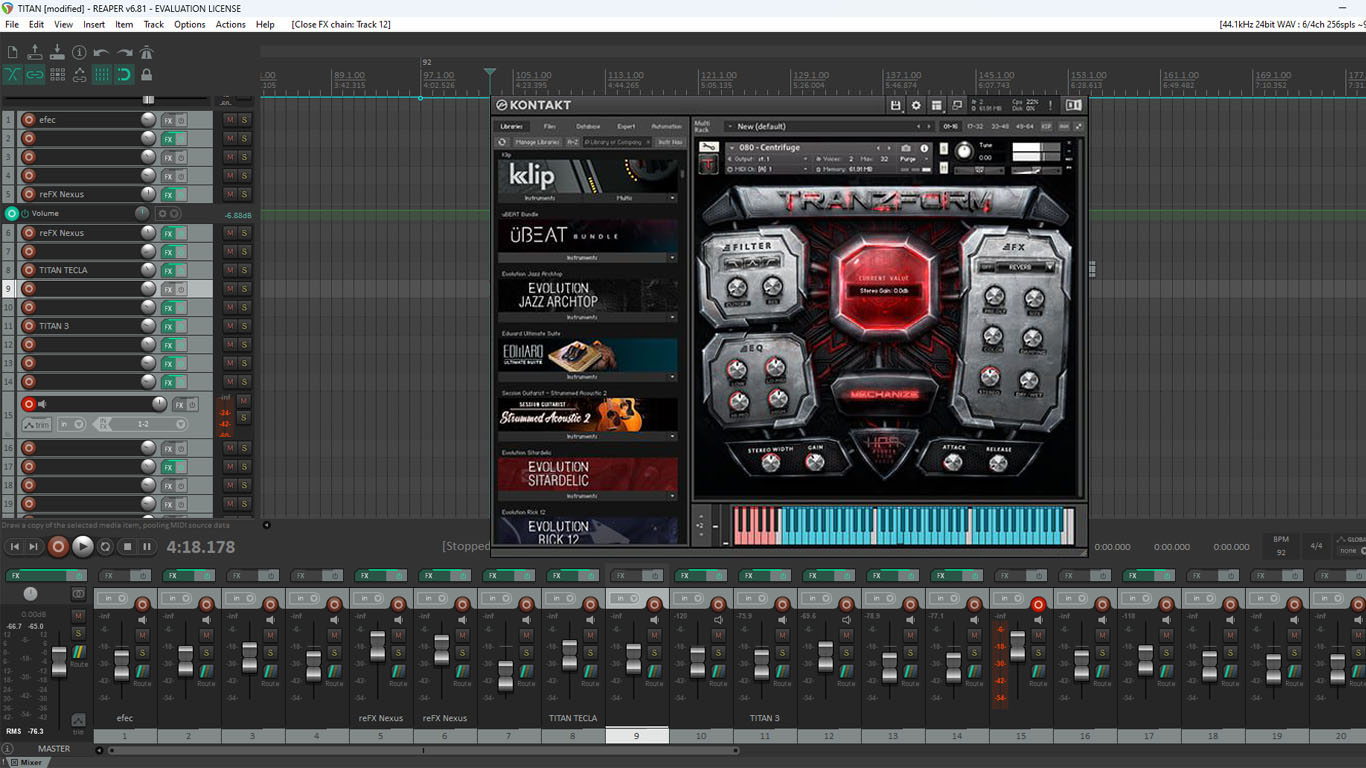Toggle auto-crossfade toolbar icon
Screen dimensions: 1366x768
pos(12,74)
